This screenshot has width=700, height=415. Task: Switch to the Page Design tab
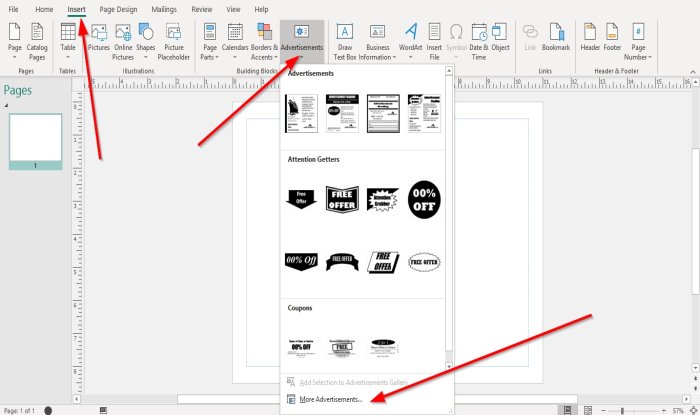[121, 8]
